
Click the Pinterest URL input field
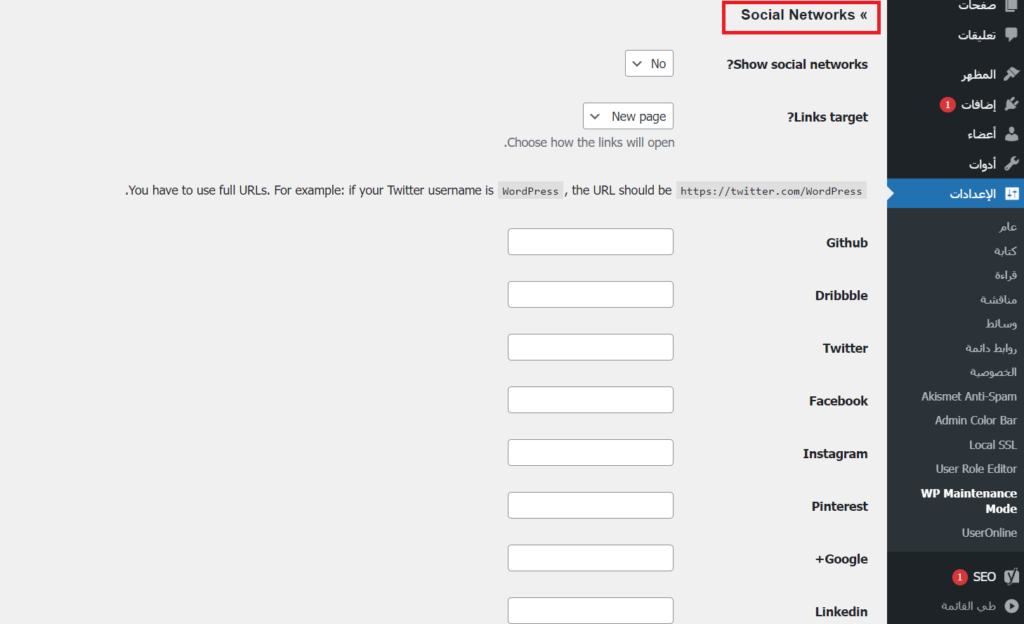pyautogui.click(x=590, y=505)
